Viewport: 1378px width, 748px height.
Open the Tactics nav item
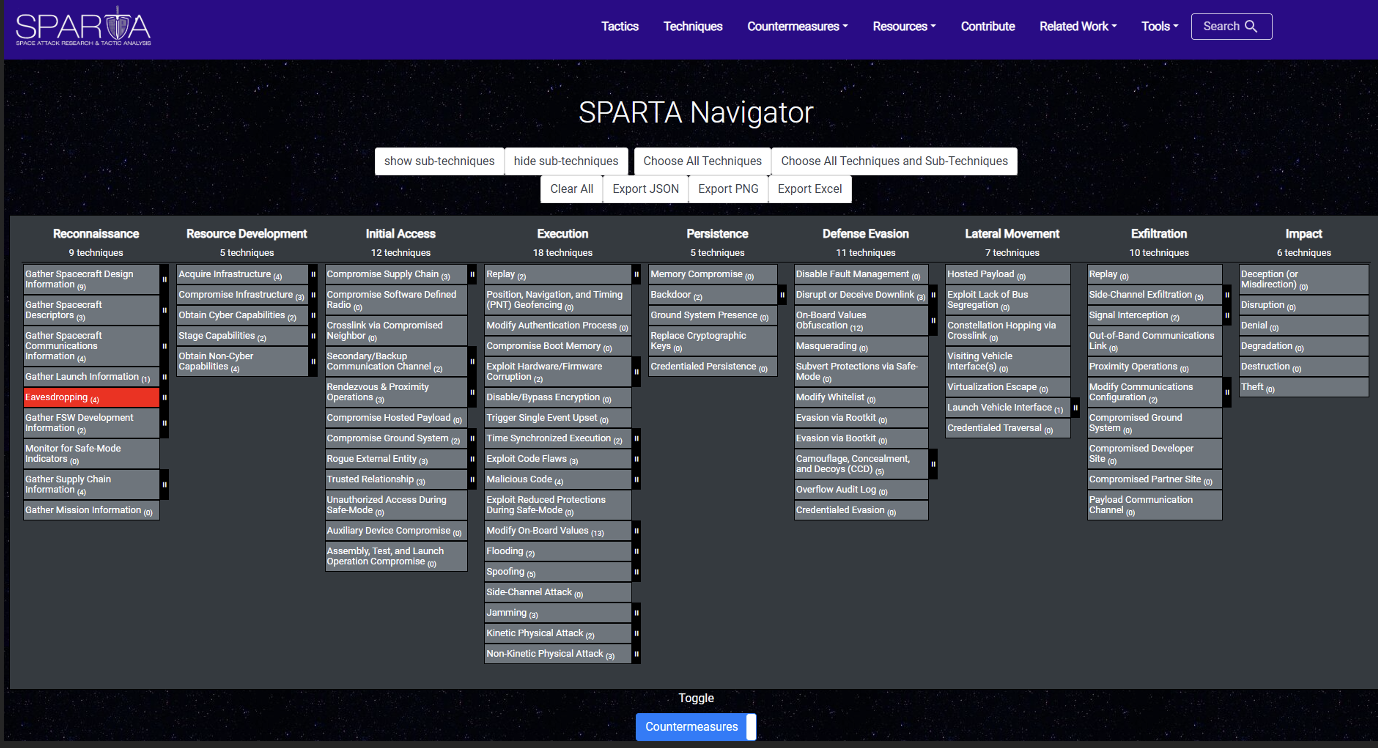tap(620, 26)
